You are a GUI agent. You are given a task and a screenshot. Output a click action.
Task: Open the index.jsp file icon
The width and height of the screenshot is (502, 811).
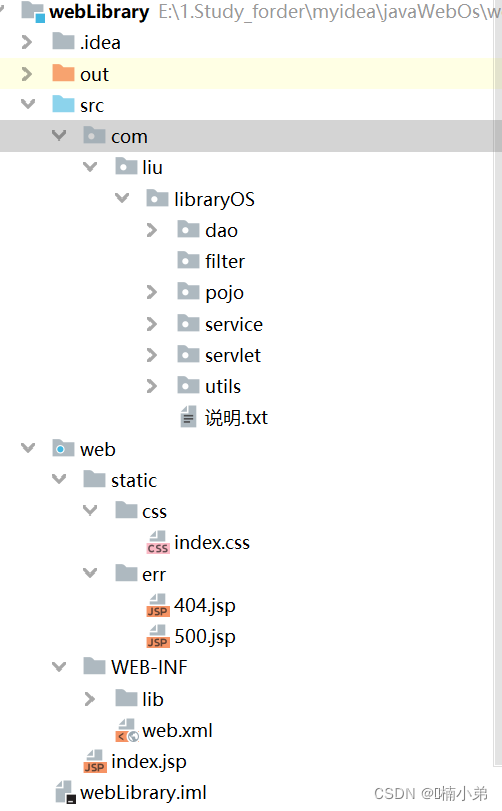pyautogui.click(x=95, y=762)
